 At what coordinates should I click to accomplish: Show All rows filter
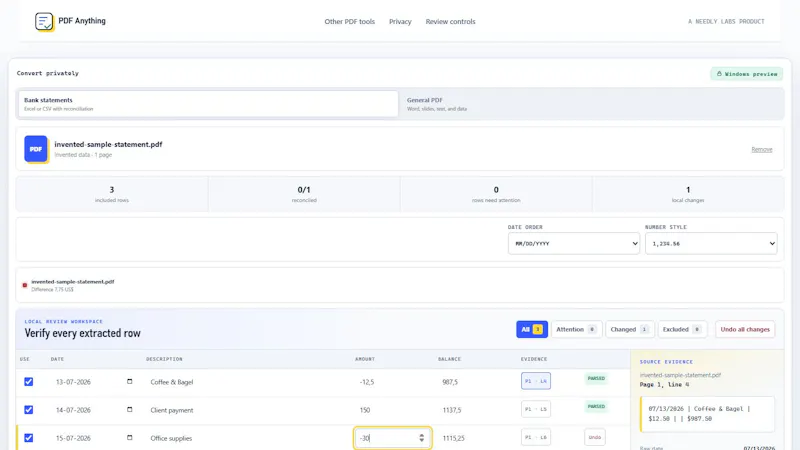[532, 329]
